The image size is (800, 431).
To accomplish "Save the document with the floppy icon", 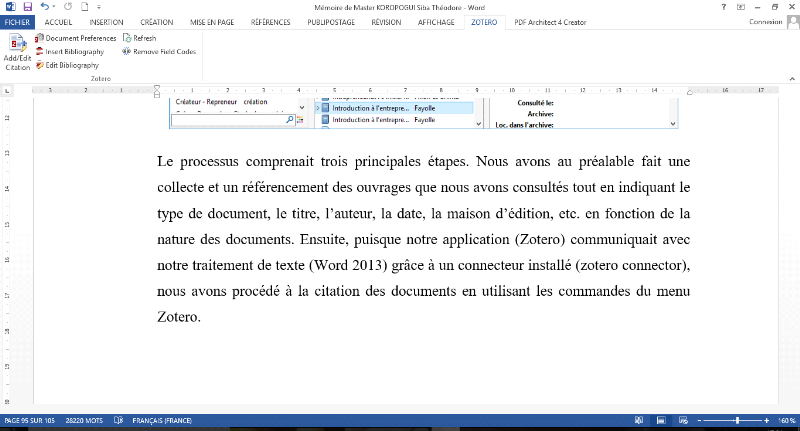I will point(27,6).
